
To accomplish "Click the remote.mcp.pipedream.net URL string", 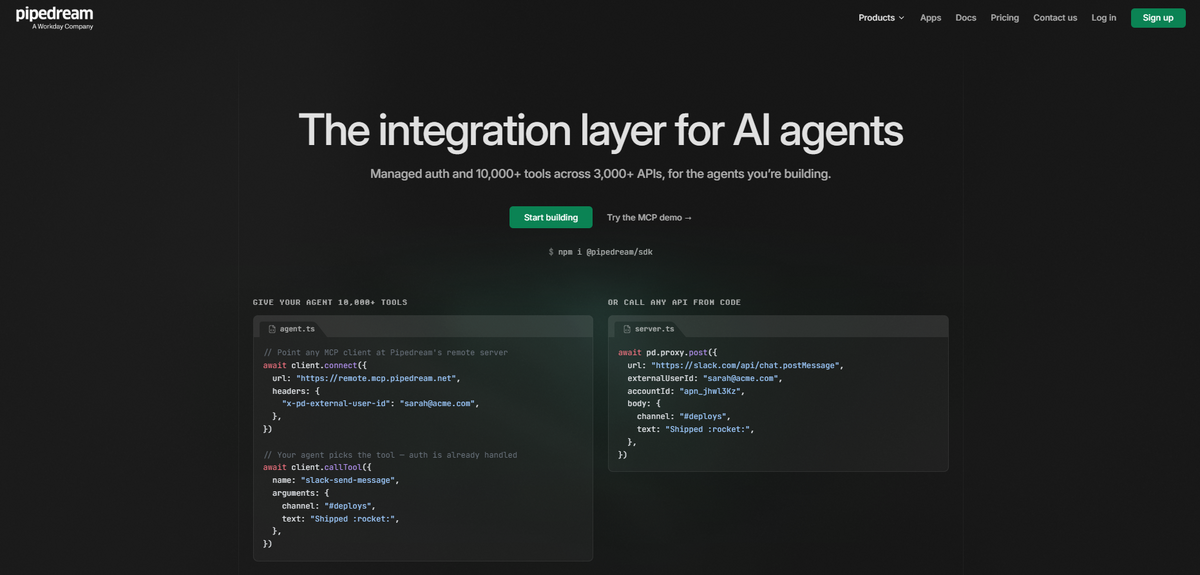I will coord(377,378).
